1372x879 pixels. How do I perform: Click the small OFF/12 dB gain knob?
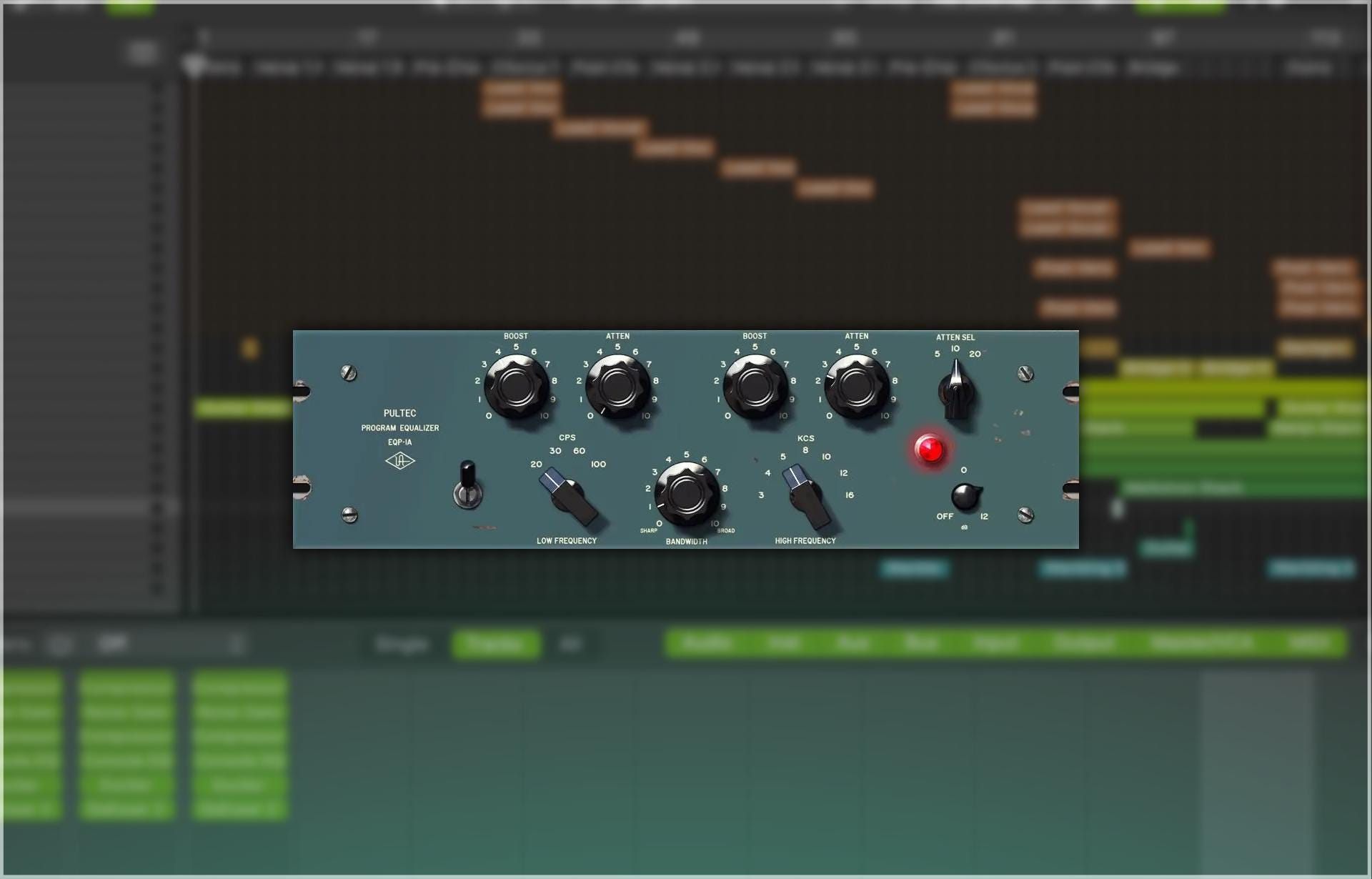pos(965,497)
